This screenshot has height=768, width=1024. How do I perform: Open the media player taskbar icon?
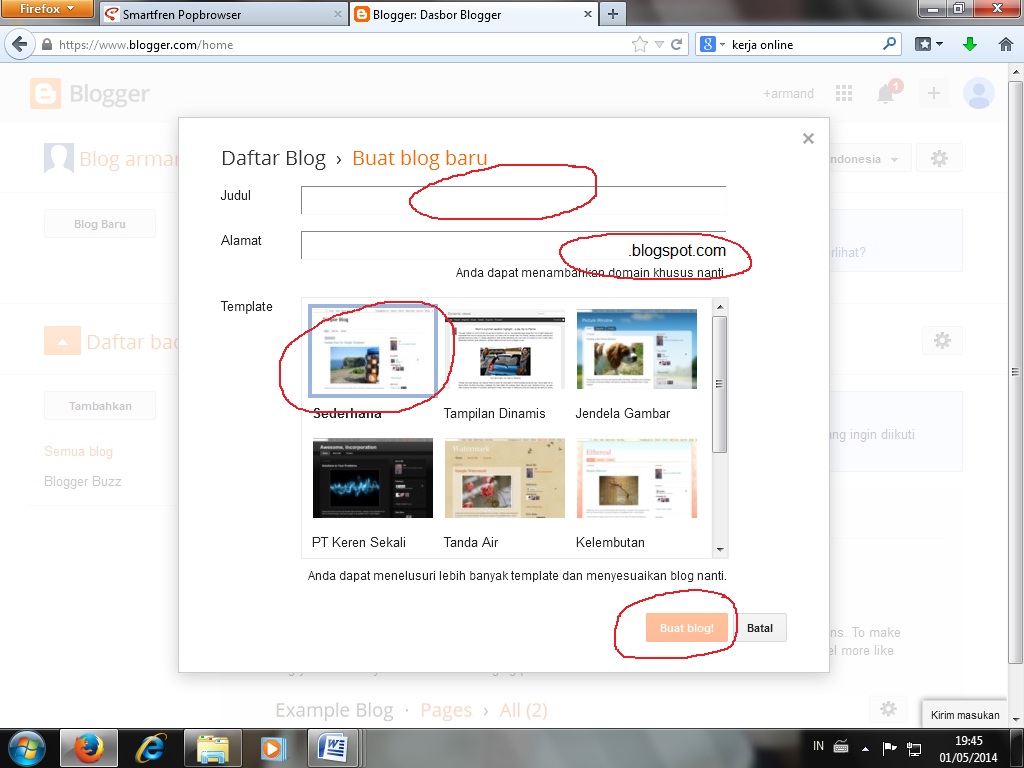(x=273, y=748)
